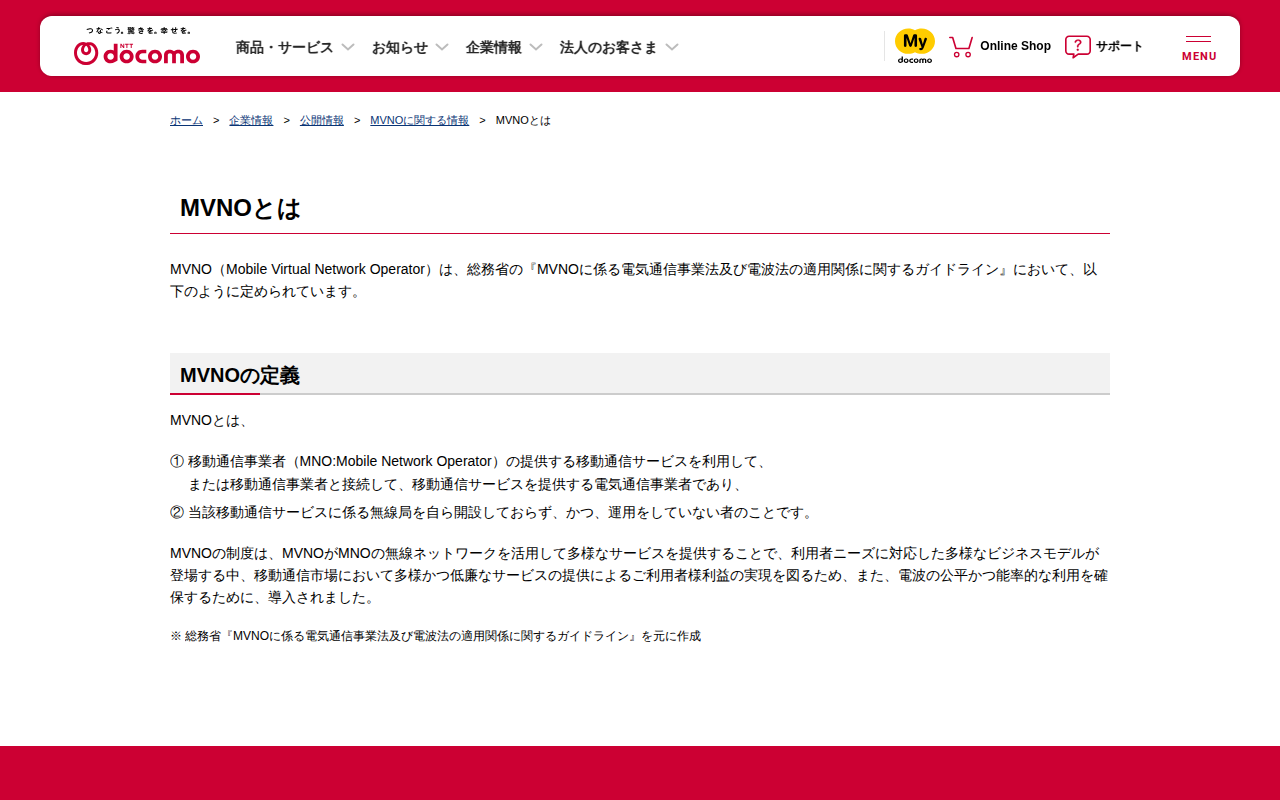Image resolution: width=1280 pixels, height=800 pixels.
Task: Open the hamburger MENU button
Action: [x=1199, y=48]
